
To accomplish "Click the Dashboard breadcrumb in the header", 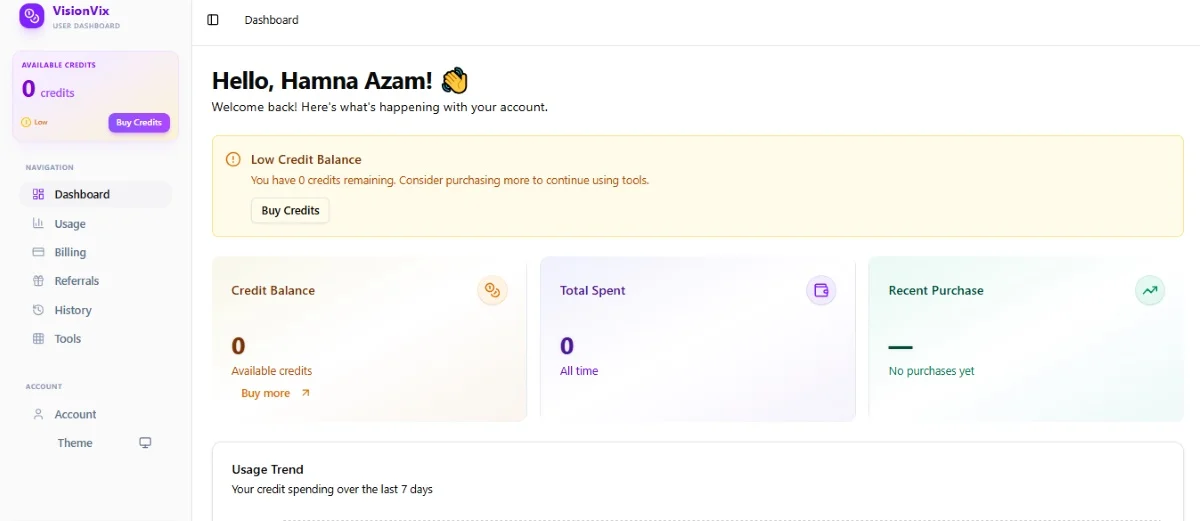I will coord(271,20).
